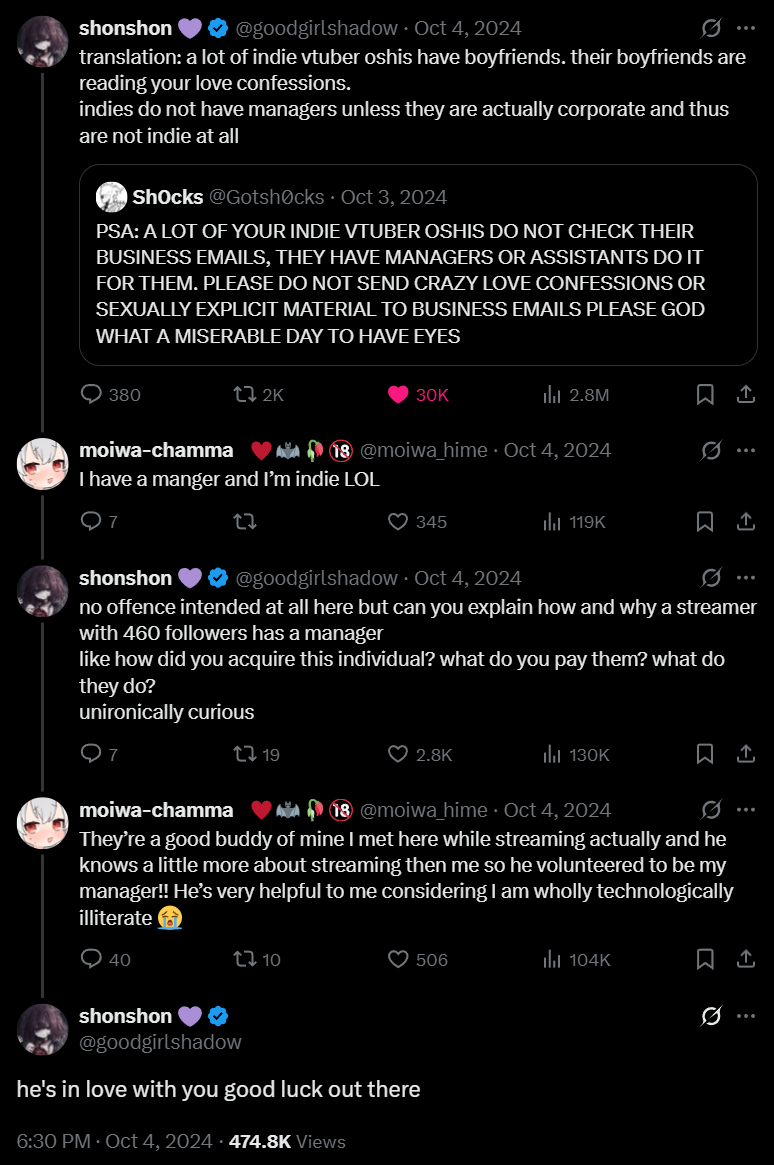The height and width of the screenshot is (1165, 774).
Task: Reply to shonshon's first tweet with 380 replies
Action: click(x=91, y=394)
